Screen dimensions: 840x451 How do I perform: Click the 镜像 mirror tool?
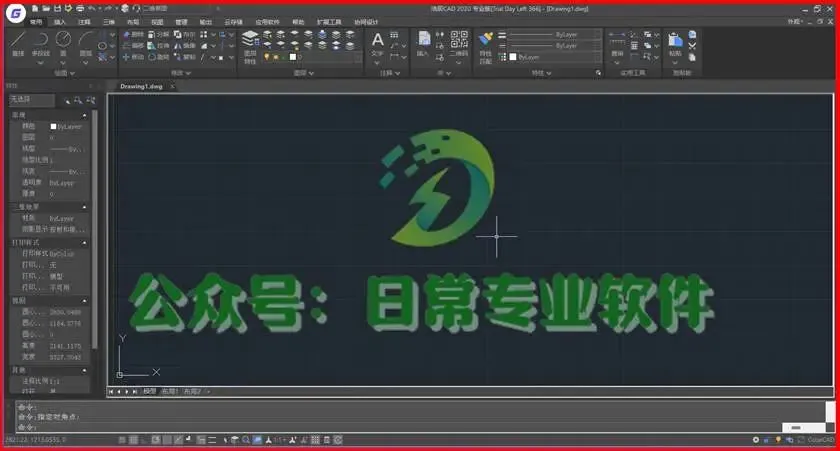(185, 46)
